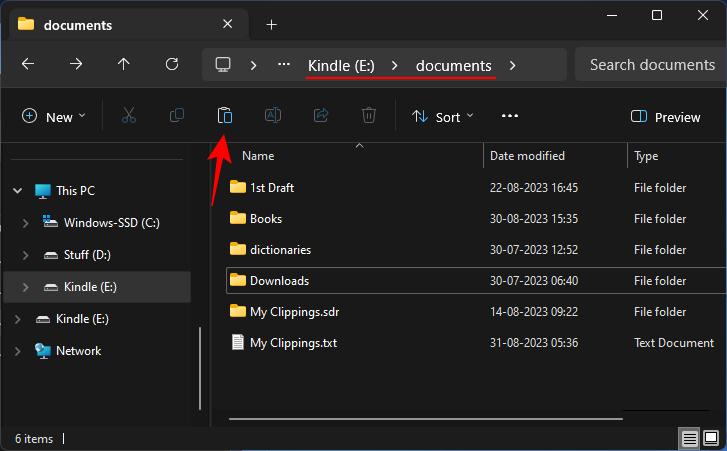Click the Cut scissors icon
727x451 pixels.
(128, 116)
